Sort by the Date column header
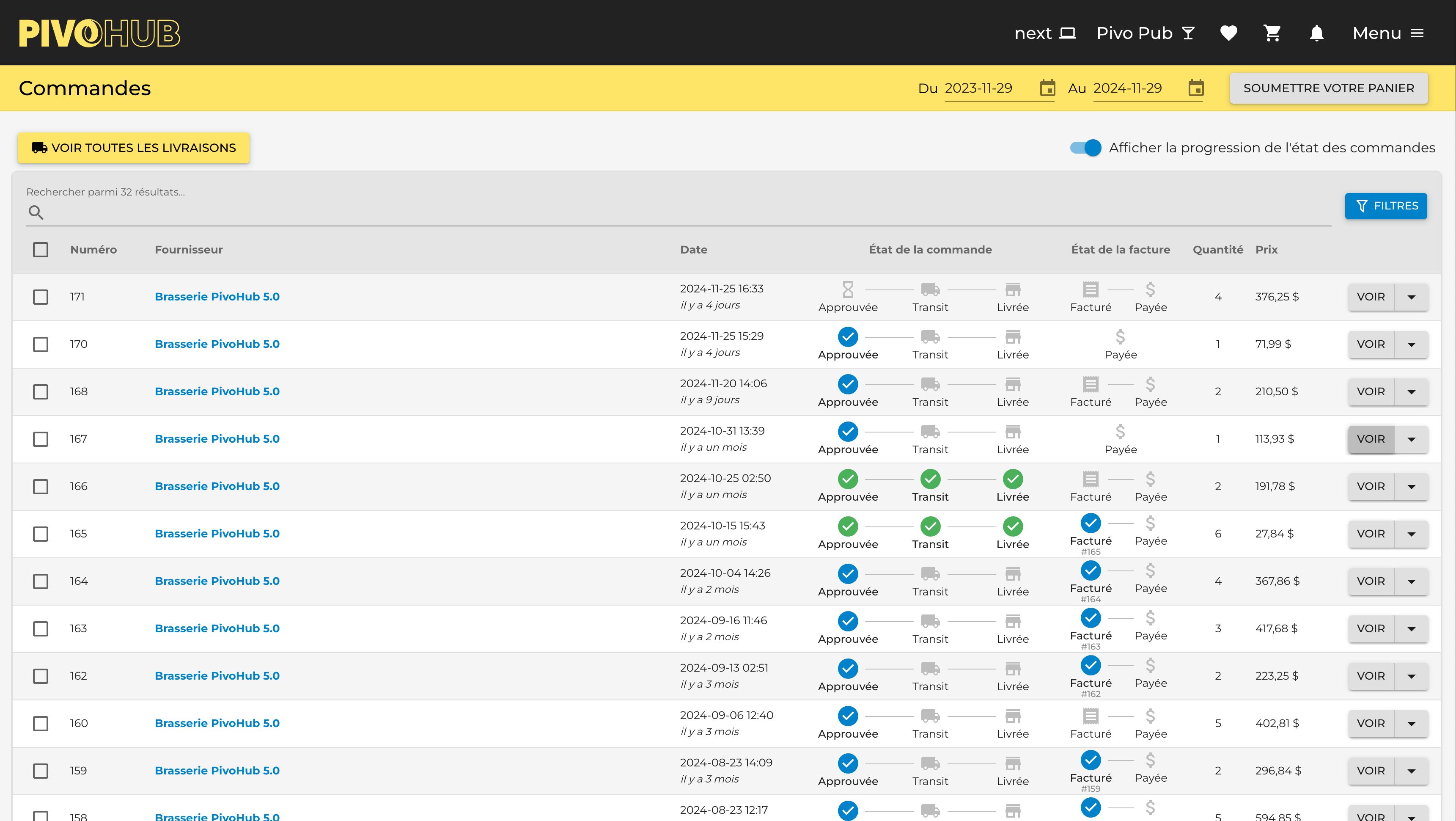1456x821 pixels. [x=693, y=249]
